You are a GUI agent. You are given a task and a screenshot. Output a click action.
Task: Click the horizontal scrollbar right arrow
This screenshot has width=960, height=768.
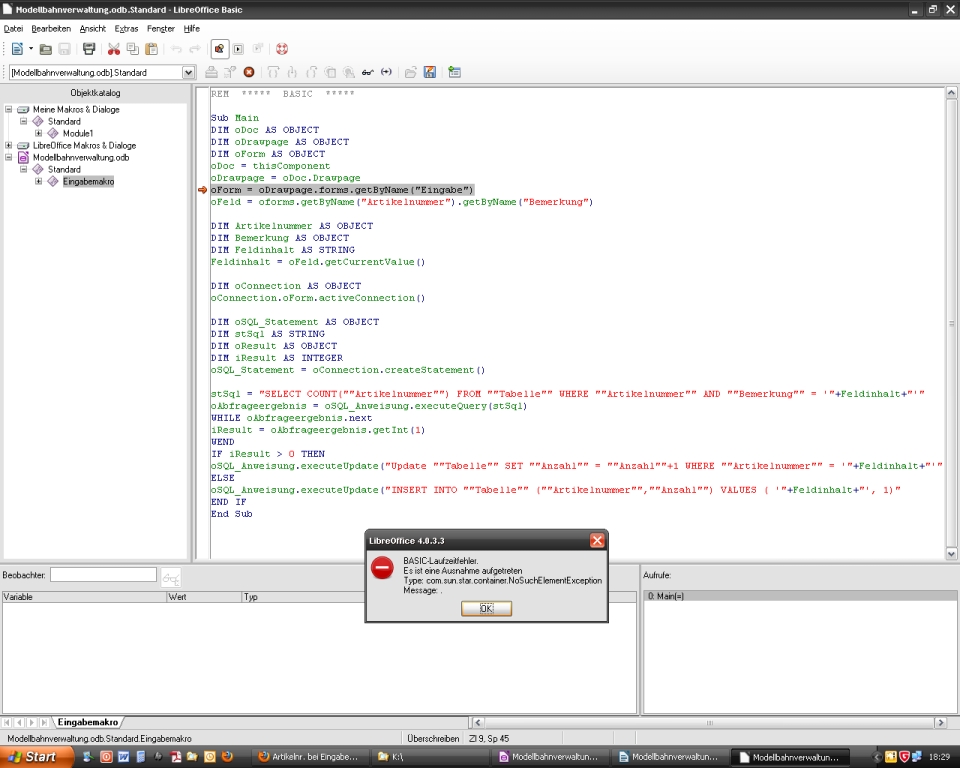(941, 723)
